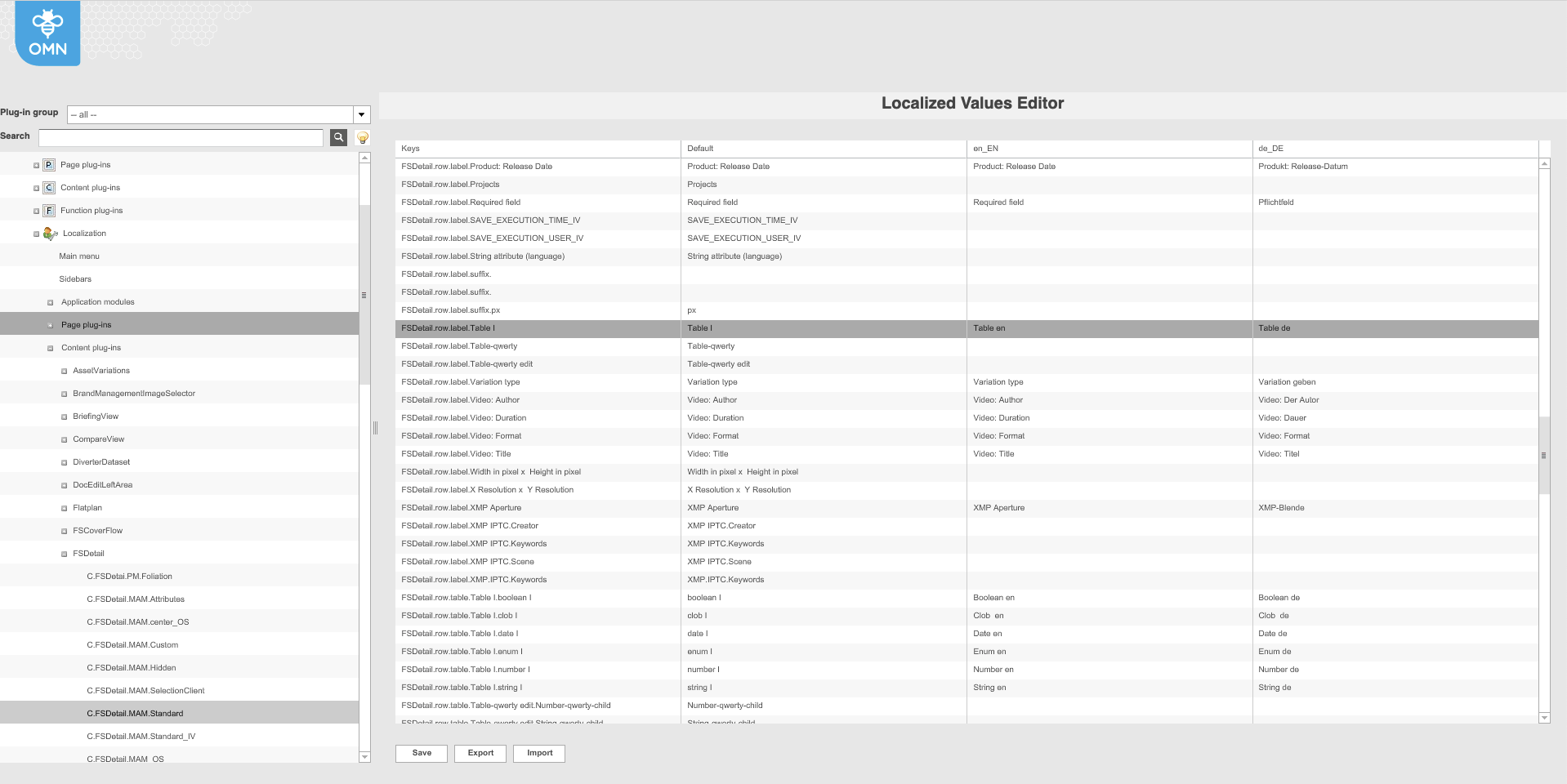This screenshot has width=1567, height=784.
Task: Select 'Main menu' under Localization
Action: pos(78,256)
